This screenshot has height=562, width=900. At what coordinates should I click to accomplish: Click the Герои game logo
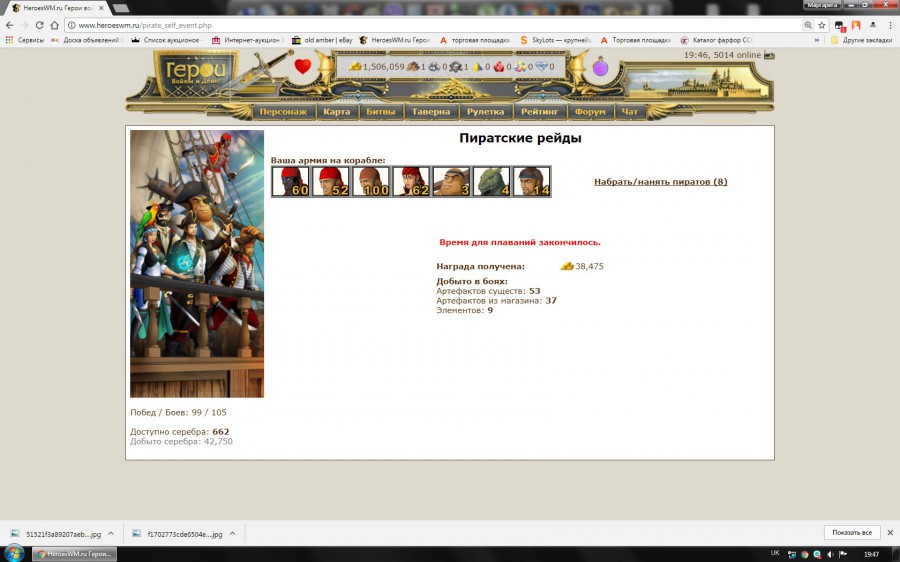(196, 73)
